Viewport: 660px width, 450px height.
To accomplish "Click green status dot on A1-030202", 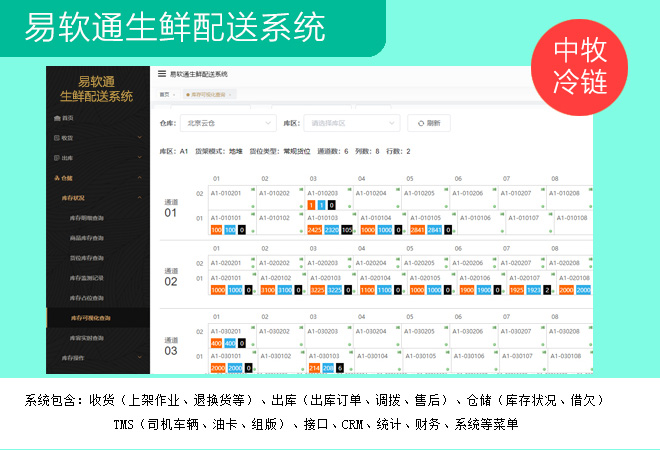I will (x=301, y=344).
